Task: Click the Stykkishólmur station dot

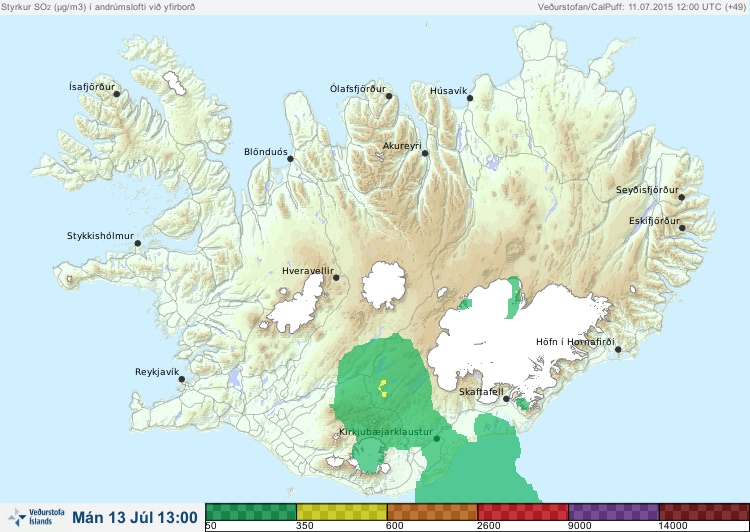Action: (138, 244)
